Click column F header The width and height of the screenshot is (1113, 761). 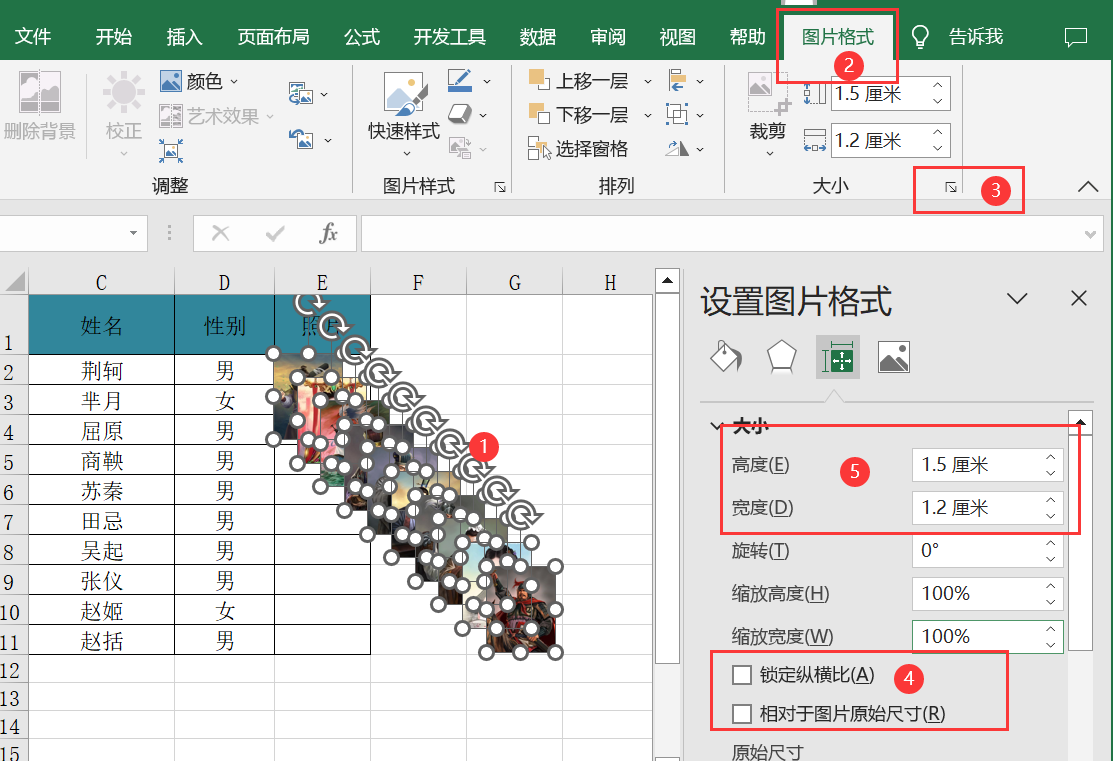(x=418, y=283)
